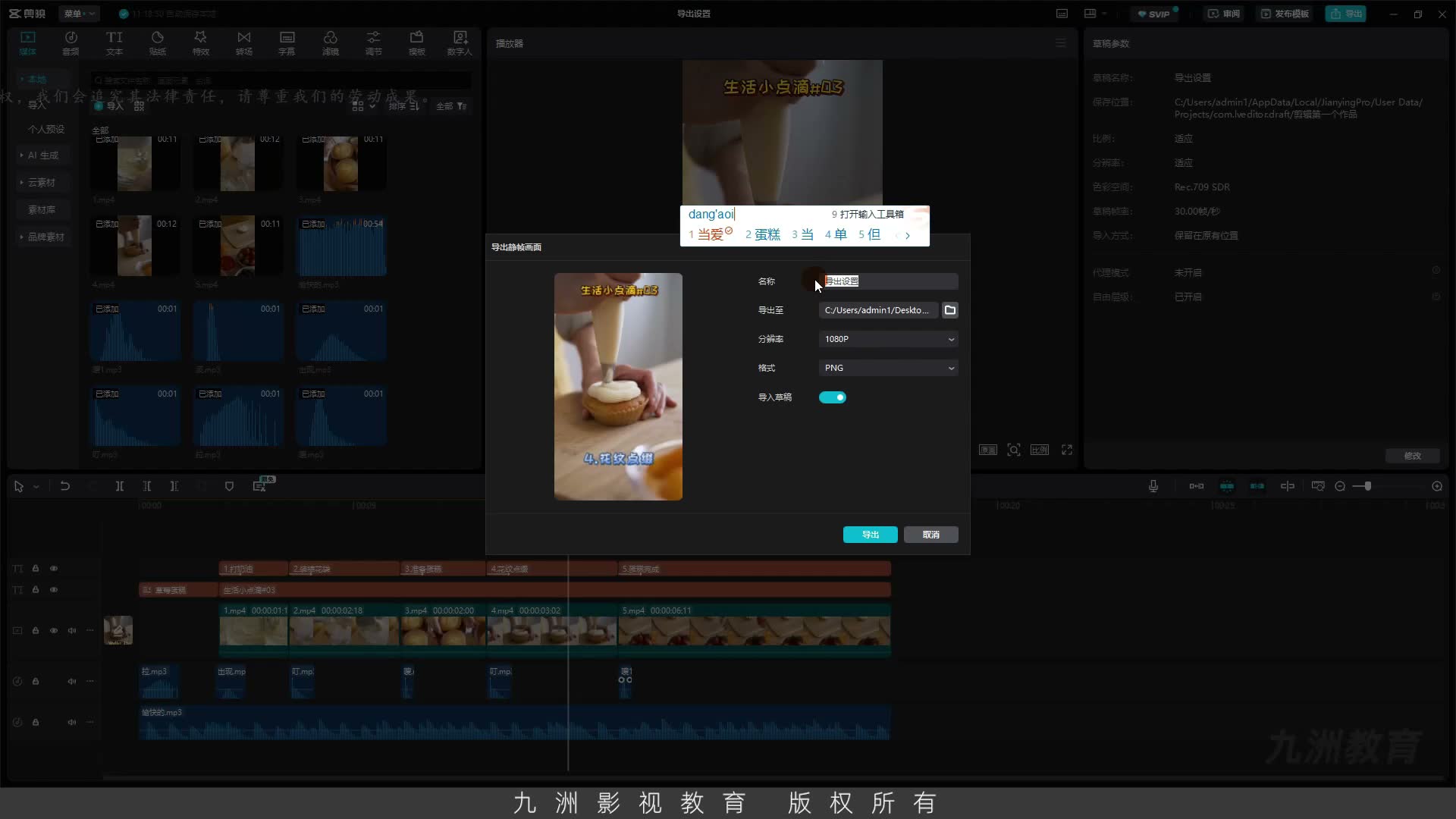Click the microphone record voiceover icon
1456x819 pixels.
tap(1153, 486)
